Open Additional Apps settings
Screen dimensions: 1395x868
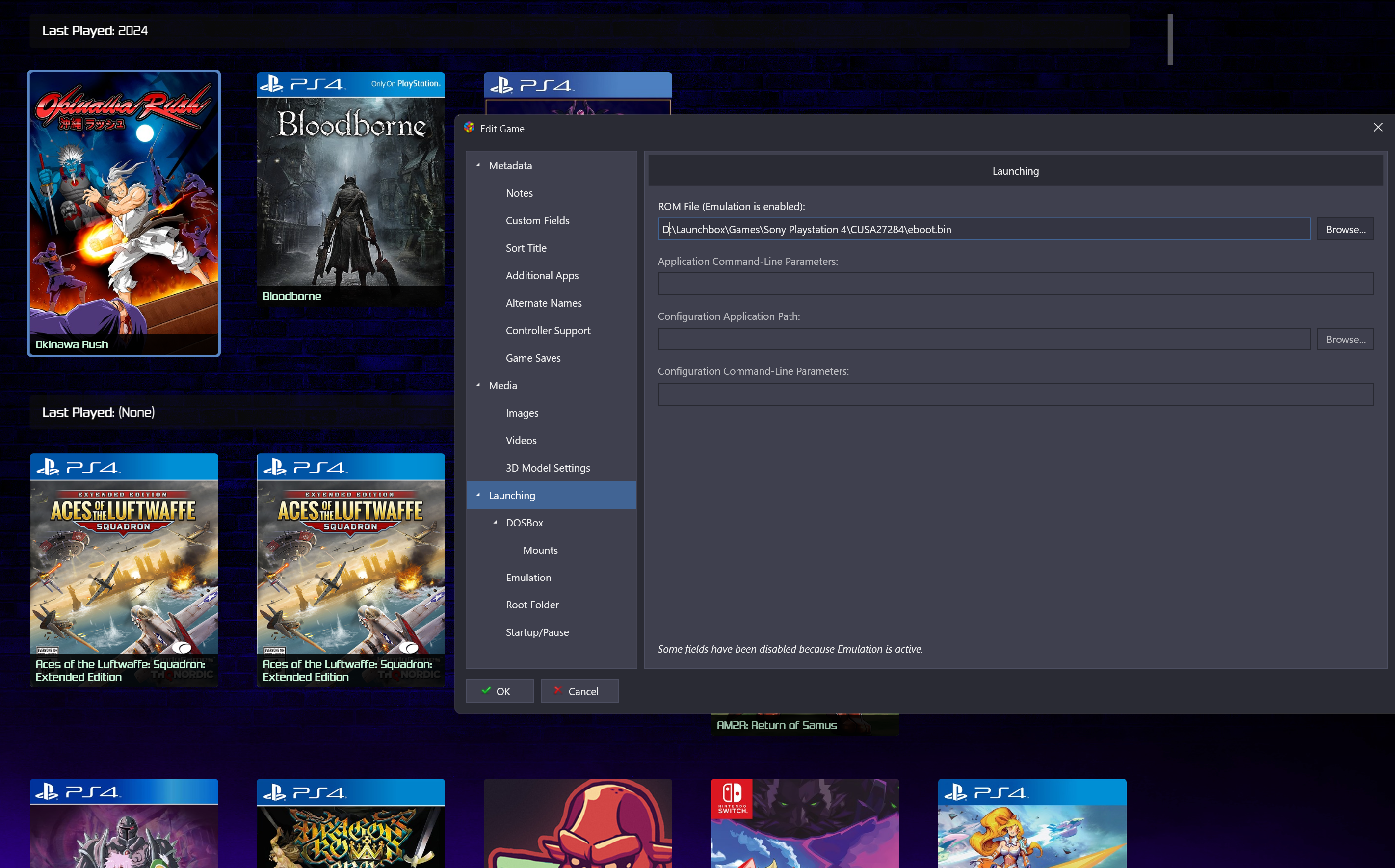tap(542, 276)
